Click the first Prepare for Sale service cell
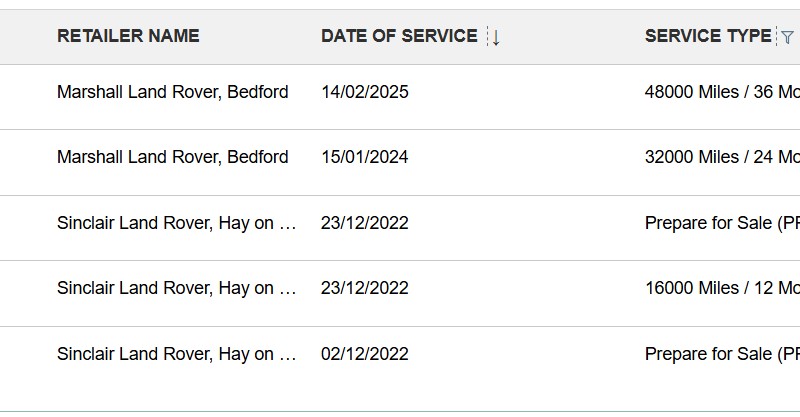The image size is (800, 417). (x=722, y=223)
